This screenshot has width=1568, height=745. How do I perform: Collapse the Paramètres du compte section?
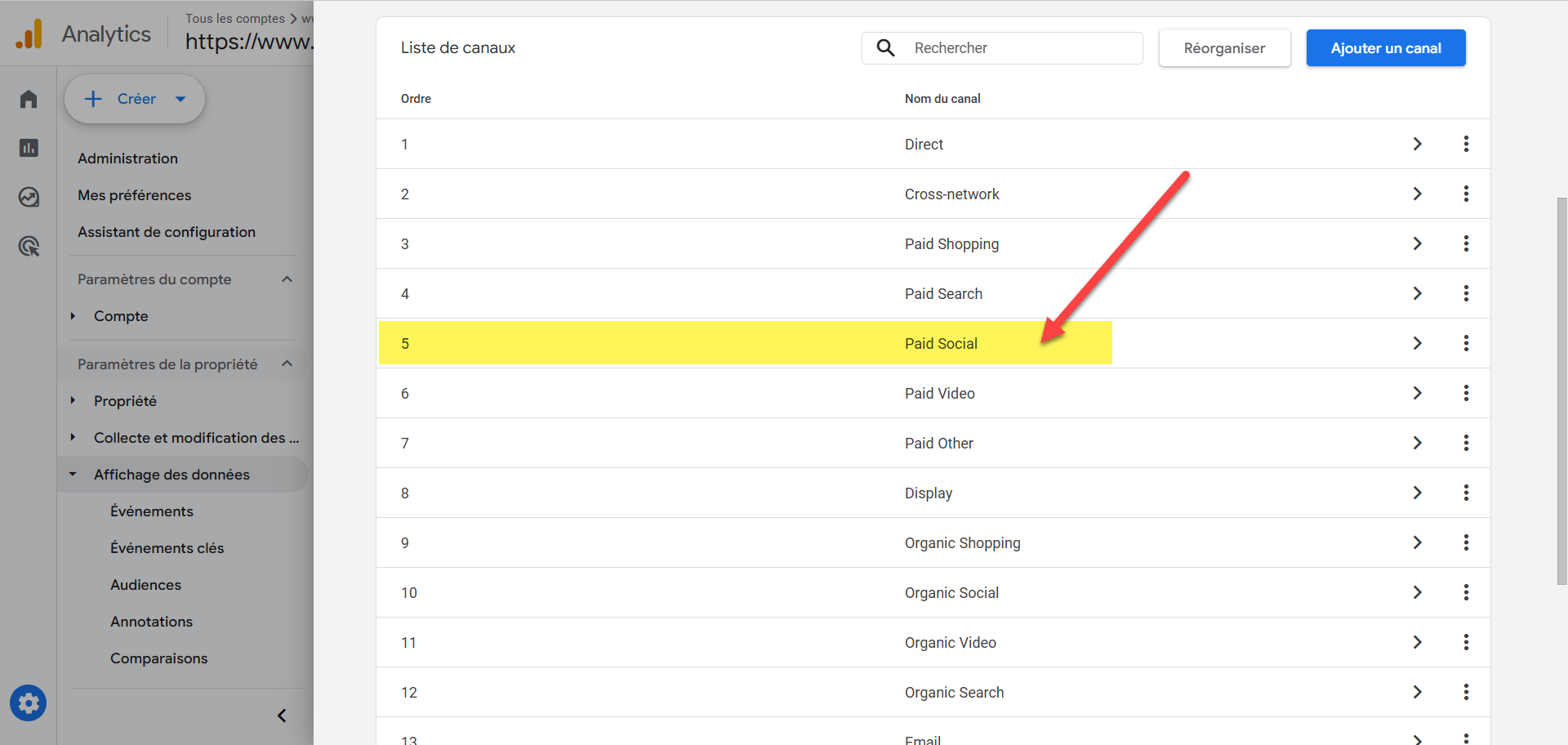coord(287,279)
